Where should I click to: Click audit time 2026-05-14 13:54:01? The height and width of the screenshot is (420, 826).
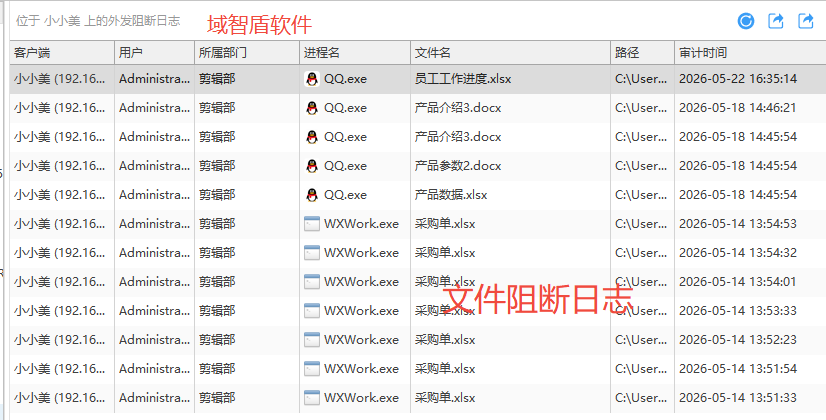pyautogui.click(x=738, y=282)
